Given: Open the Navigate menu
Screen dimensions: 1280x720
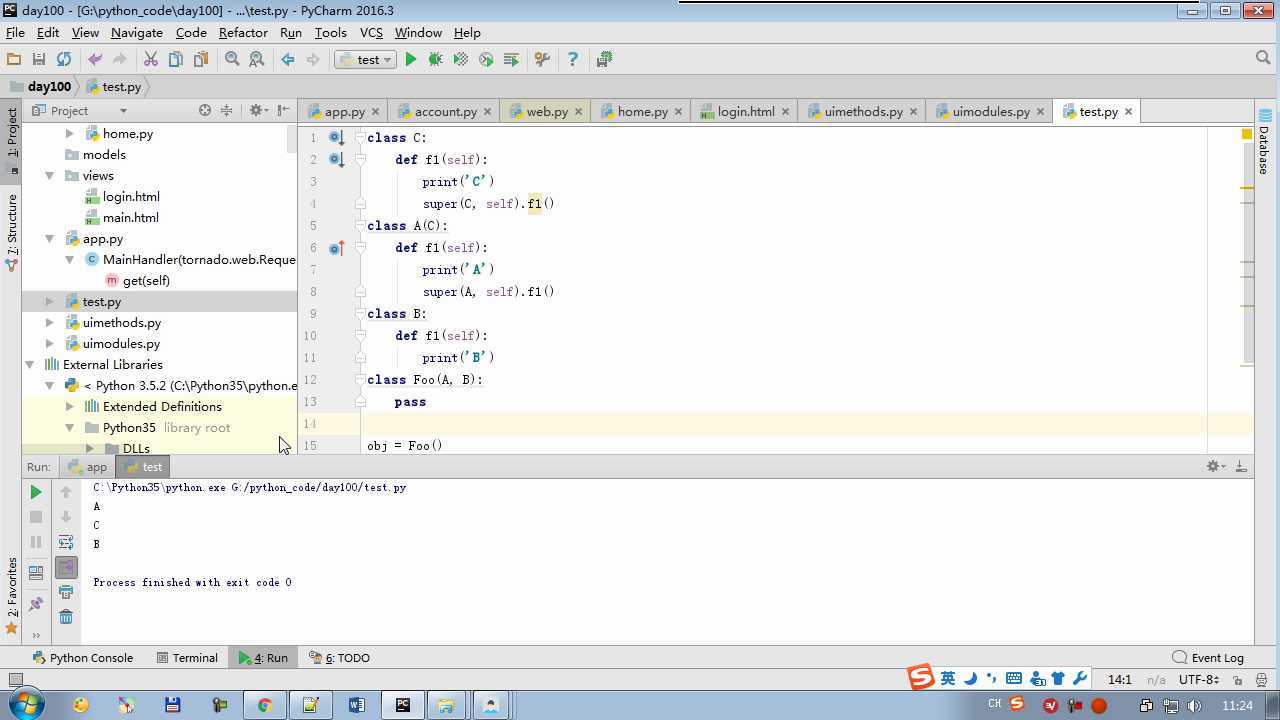Looking at the screenshot, I should point(136,33).
